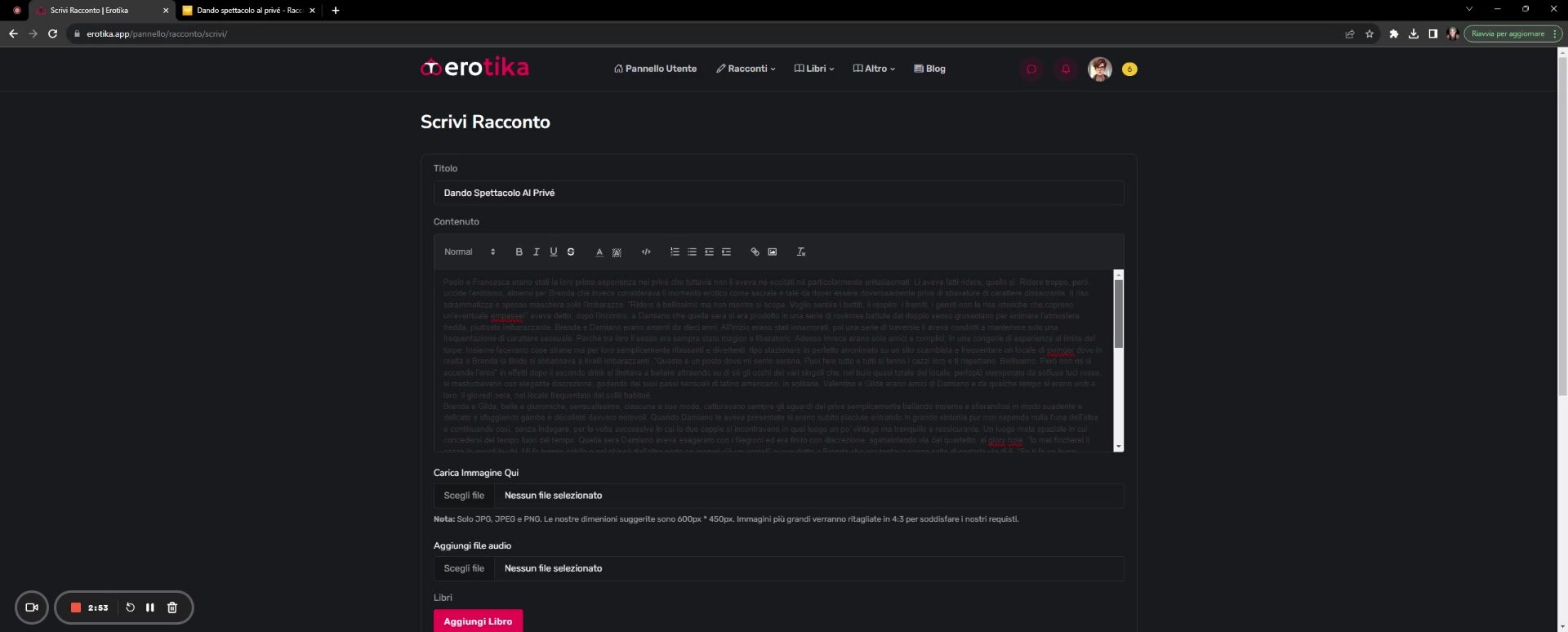
Task: Open the text color picker
Action: (x=599, y=252)
